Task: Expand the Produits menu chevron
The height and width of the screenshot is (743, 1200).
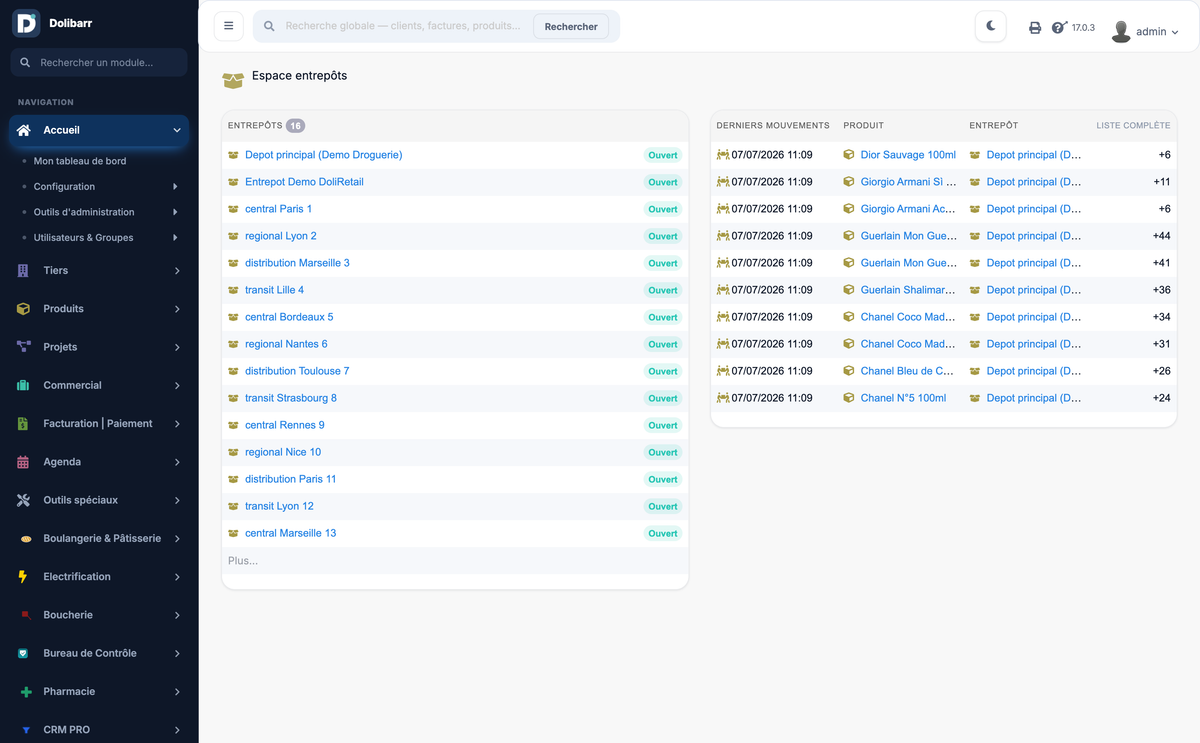Action: click(177, 309)
